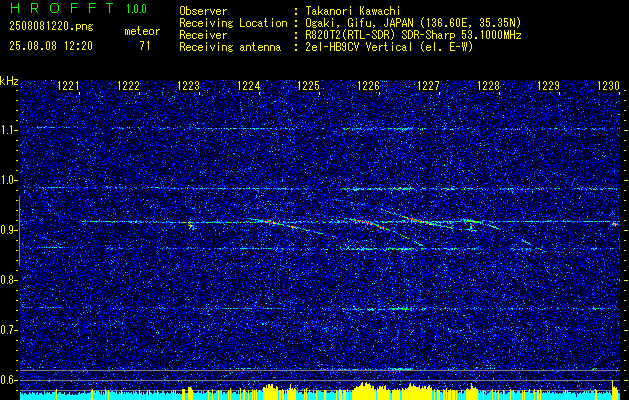This screenshot has width=629, height=400.
Task: Click the Receiver field label
Action: (203, 35)
